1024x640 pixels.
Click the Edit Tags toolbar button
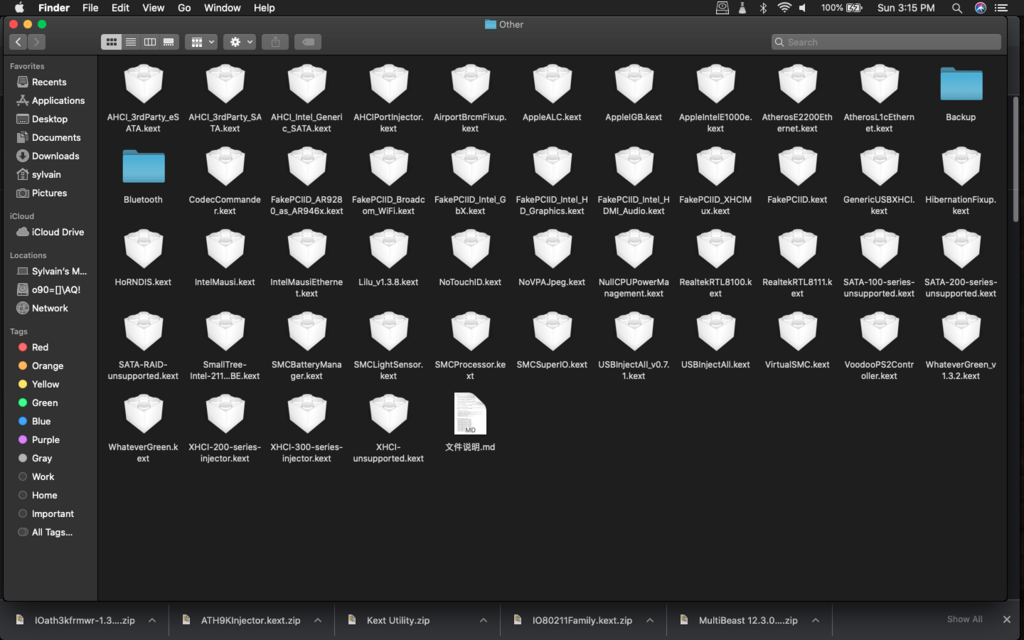click(x=308, y=42)
